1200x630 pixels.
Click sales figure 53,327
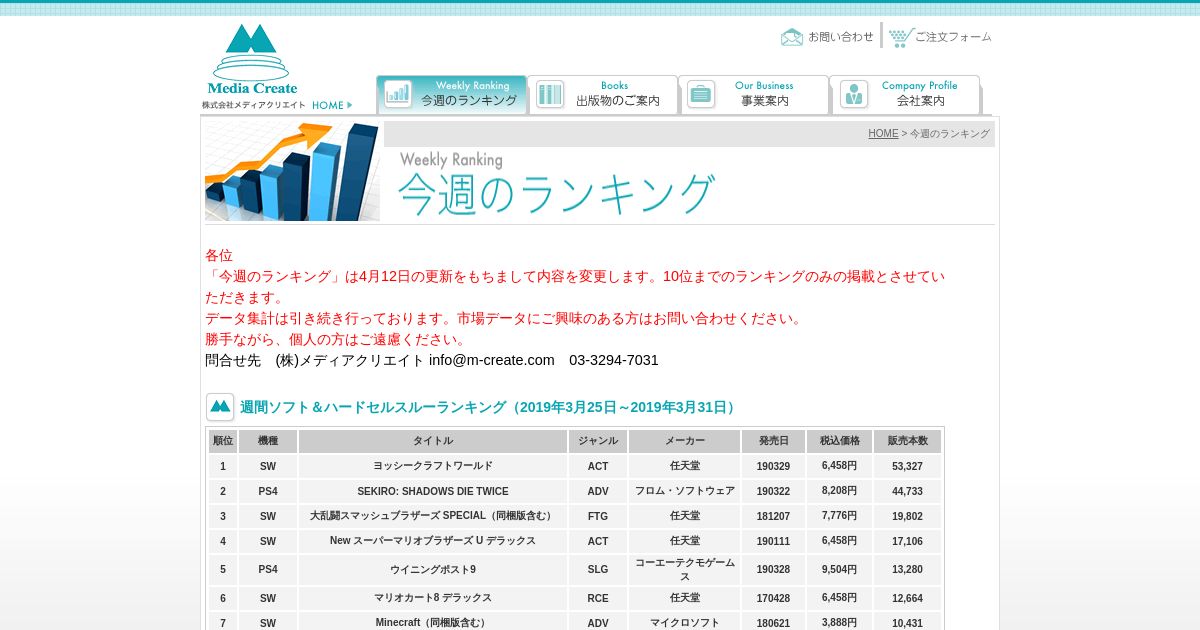point(907,466)
